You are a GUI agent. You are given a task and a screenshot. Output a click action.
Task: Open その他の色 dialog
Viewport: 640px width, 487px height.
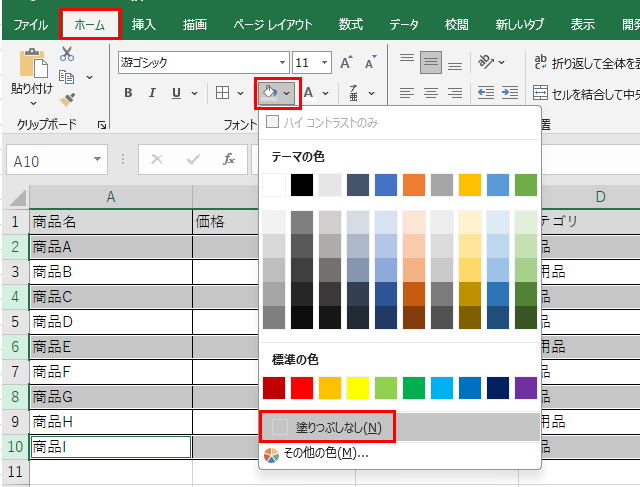318,453
